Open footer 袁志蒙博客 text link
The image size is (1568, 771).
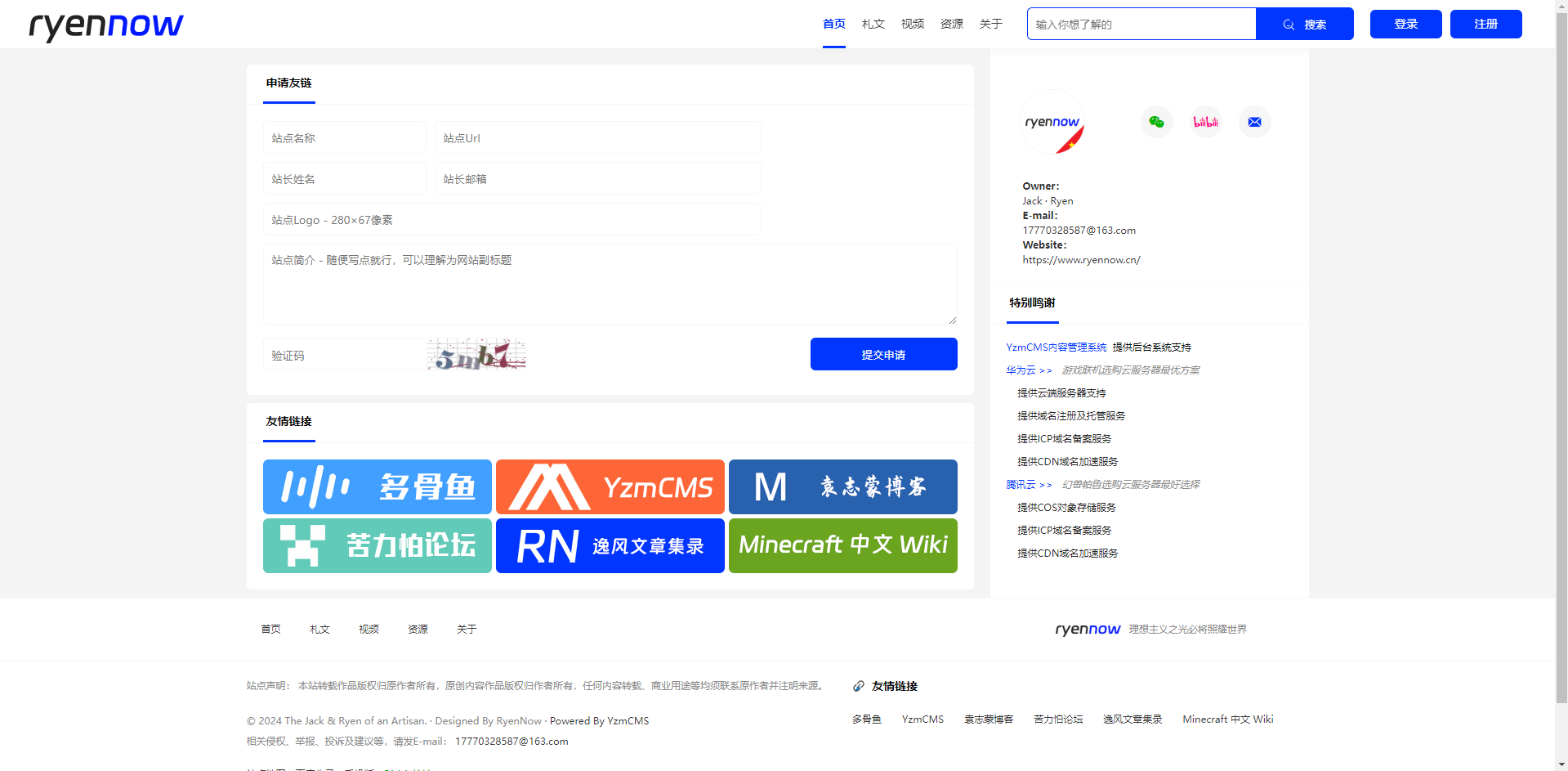pos(989,719)
